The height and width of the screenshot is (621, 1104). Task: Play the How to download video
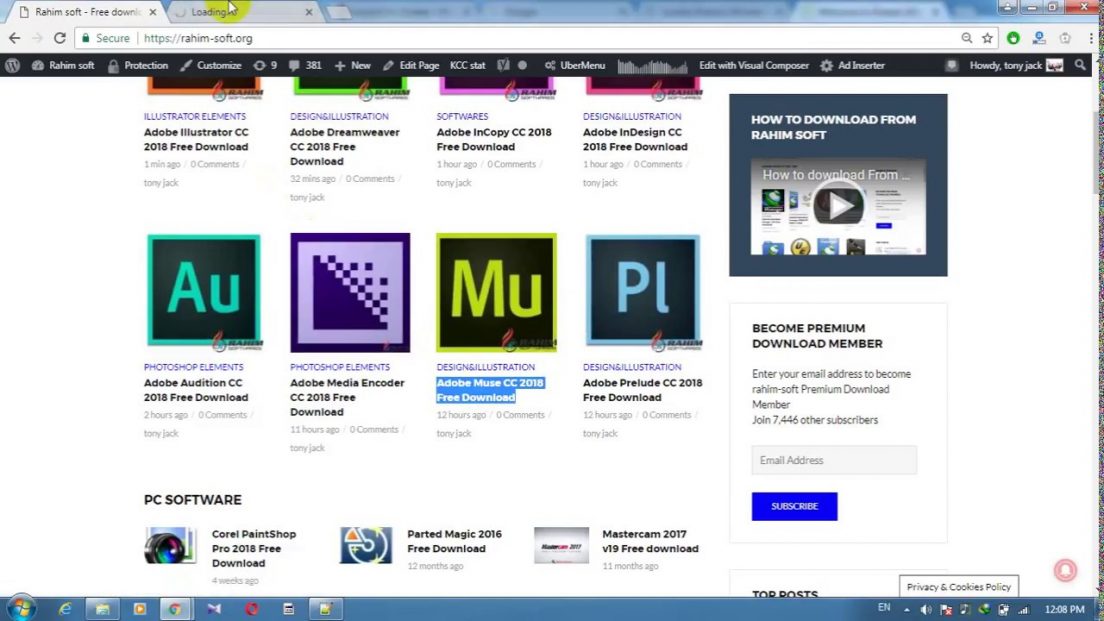coord(838,207)
